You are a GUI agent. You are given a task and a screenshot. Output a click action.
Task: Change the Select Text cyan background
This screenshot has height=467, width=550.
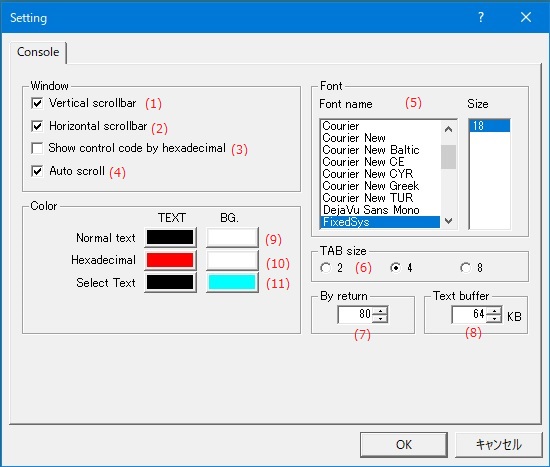[x=232, y=282]
